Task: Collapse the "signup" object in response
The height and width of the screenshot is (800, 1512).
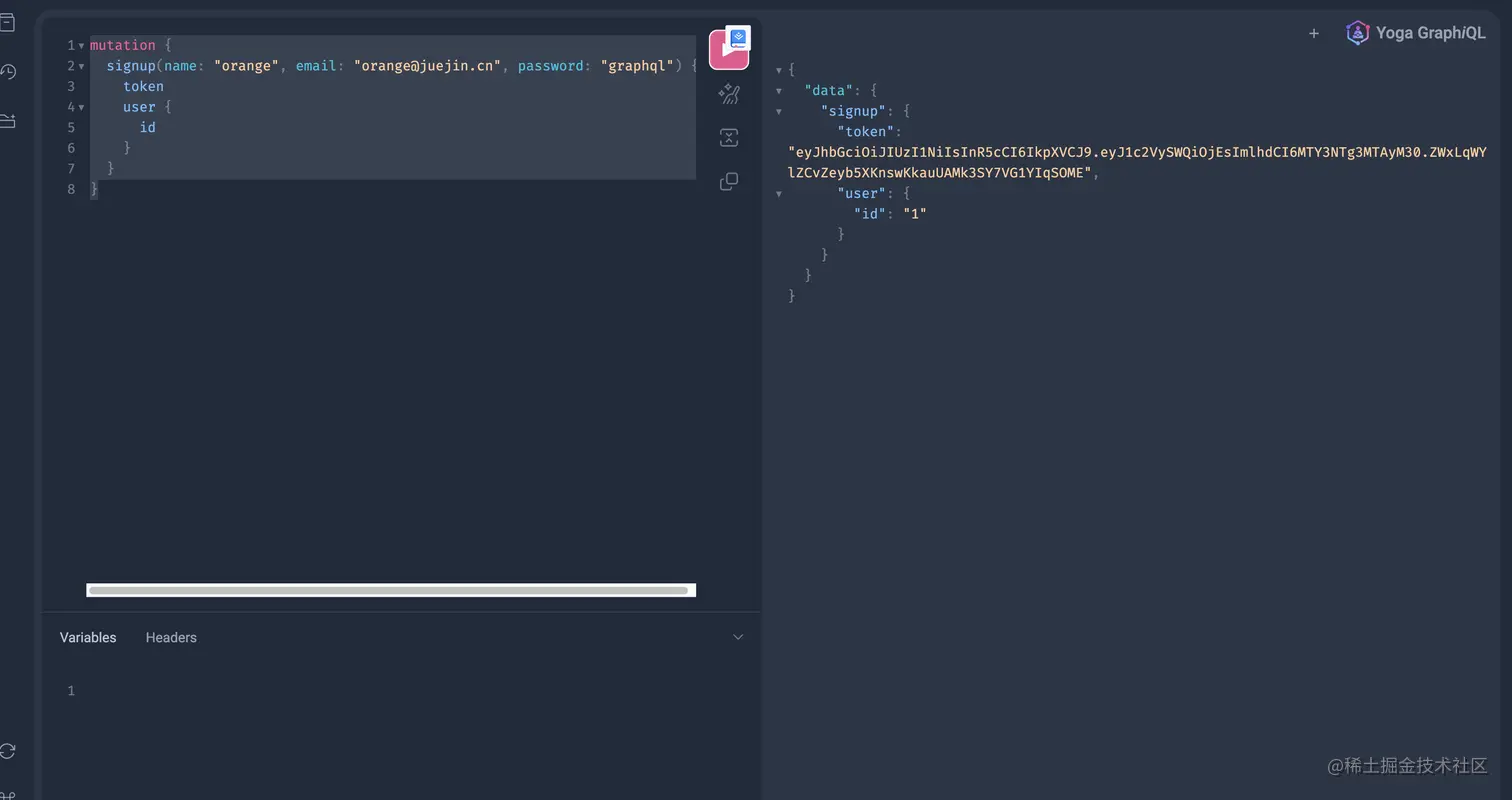Action: 779,111
